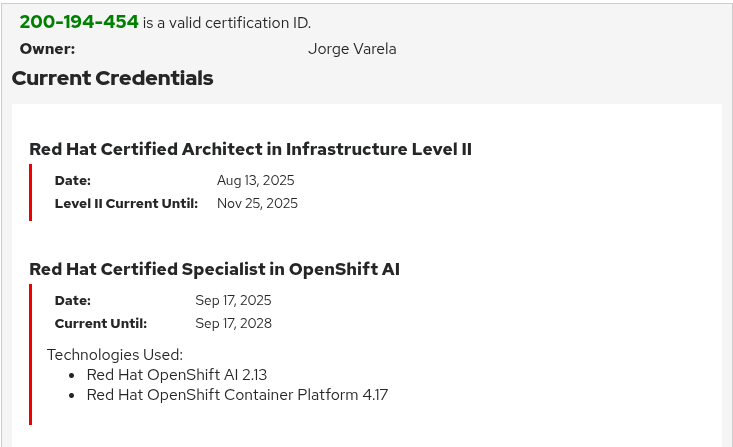Click the Technologies Used label

115,355
